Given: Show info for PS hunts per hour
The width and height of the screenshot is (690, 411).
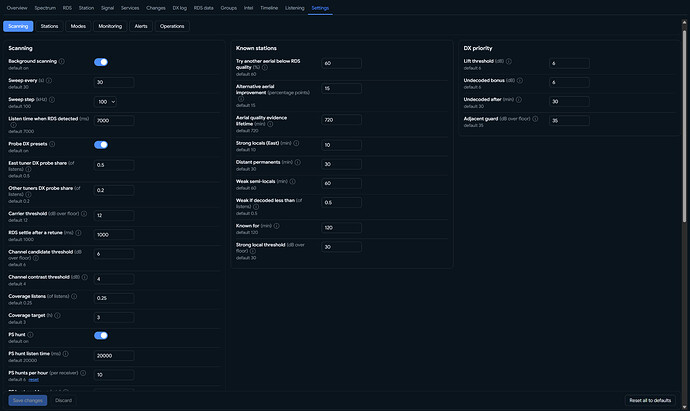Looking at the screenshot, I should (83, 373).
